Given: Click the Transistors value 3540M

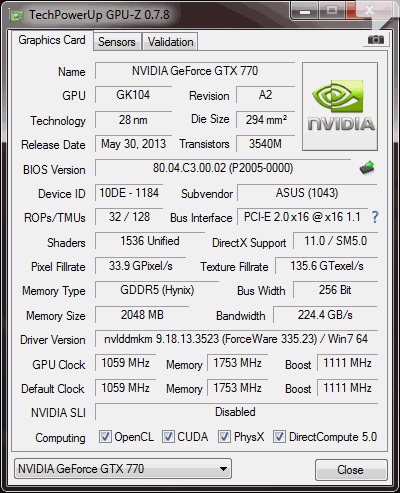Looking at the screenshot, I should click(266, 144).
